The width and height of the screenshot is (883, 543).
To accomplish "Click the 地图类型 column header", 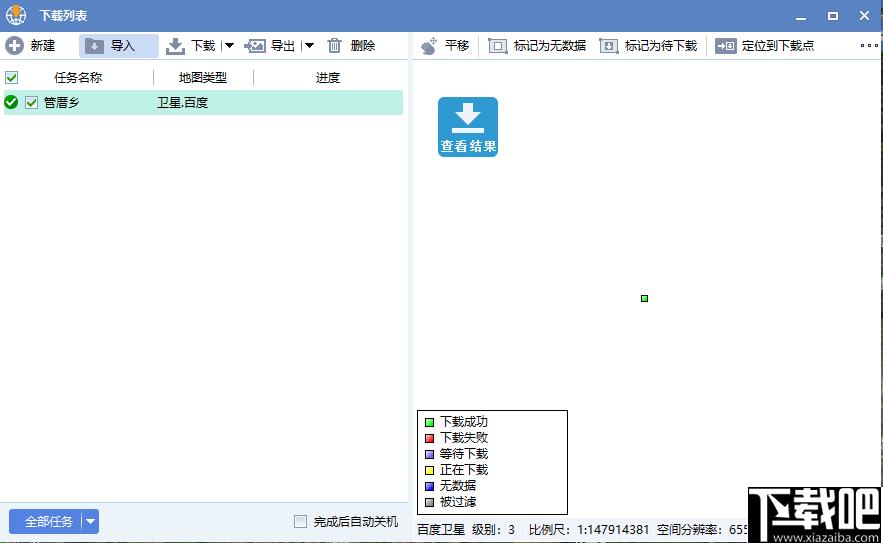I will click(x=203, y=78).
